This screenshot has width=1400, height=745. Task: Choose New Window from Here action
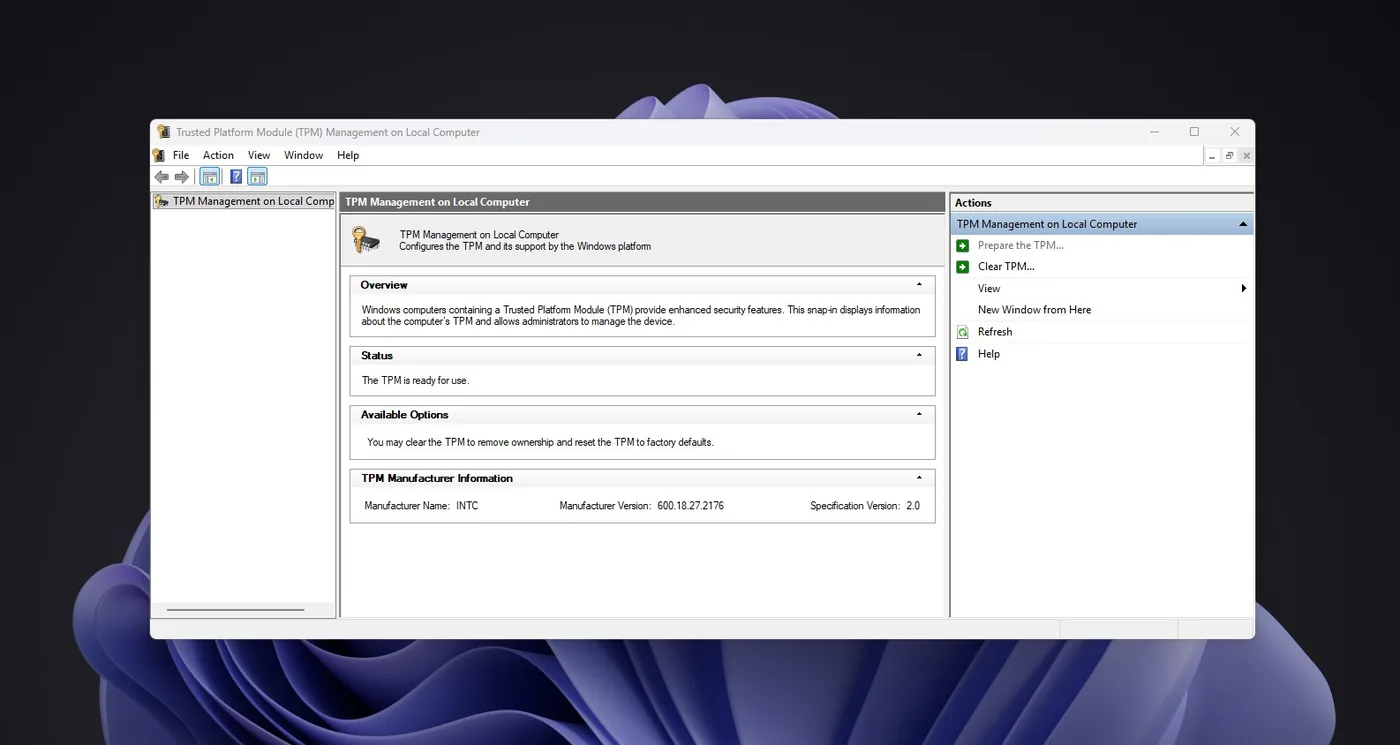coord(1034,310)
